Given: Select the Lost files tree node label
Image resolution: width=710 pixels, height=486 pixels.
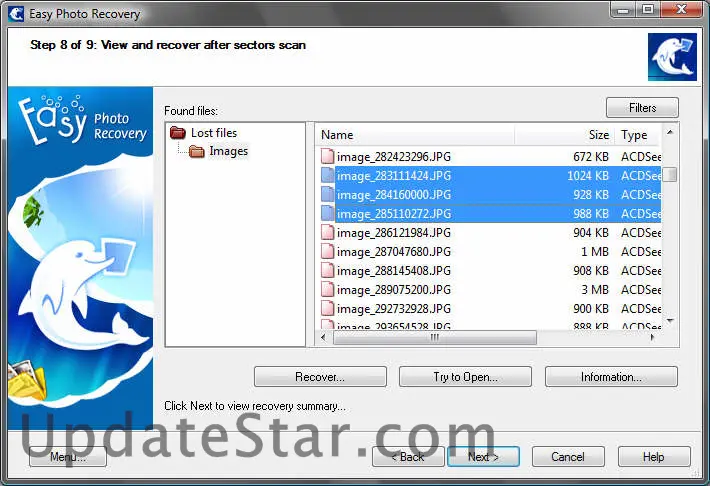Looking at the screenshot, I should pos(214,133).
